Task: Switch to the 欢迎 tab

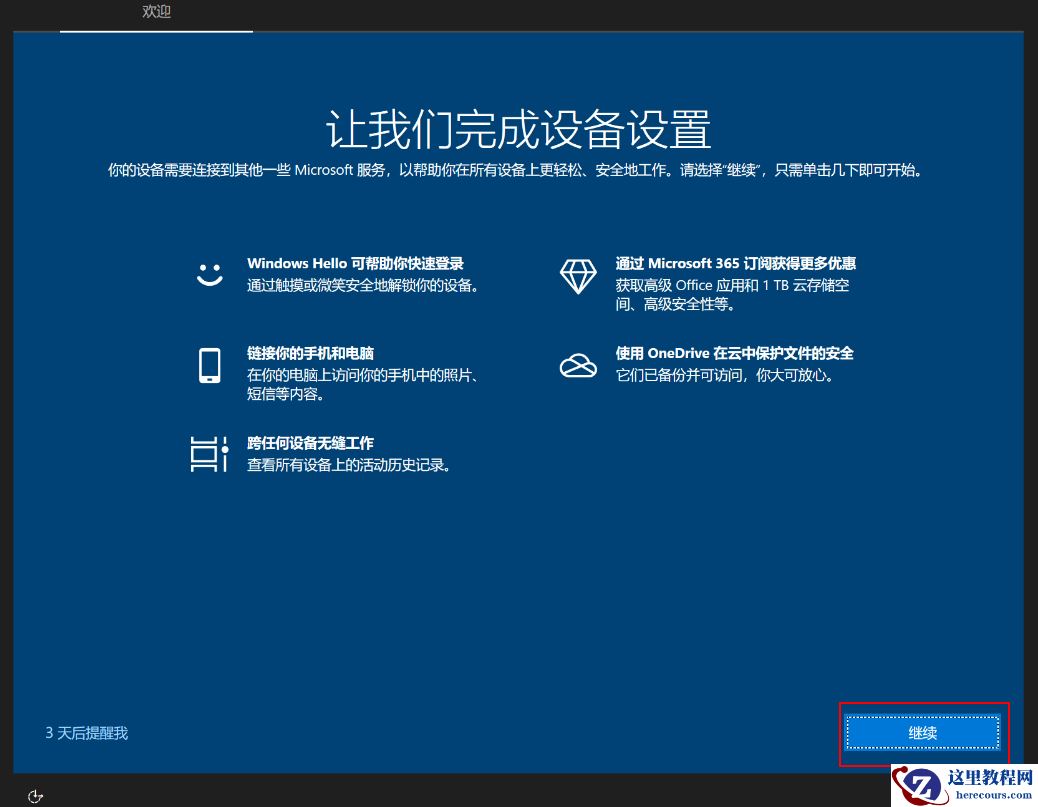Action: click(x=156, y=13)
